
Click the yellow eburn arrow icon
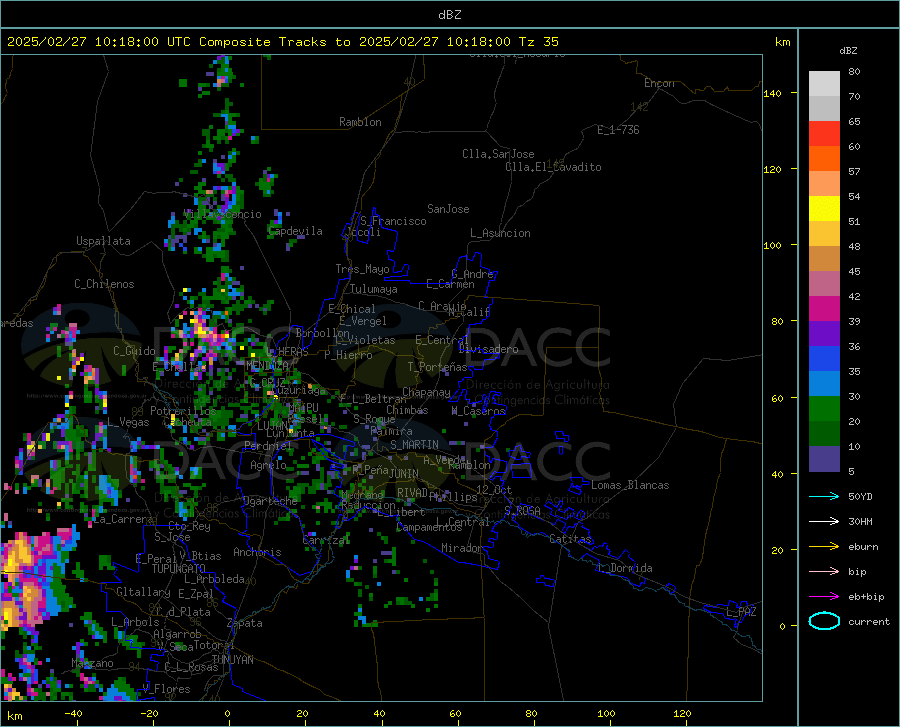pos(824,546)
